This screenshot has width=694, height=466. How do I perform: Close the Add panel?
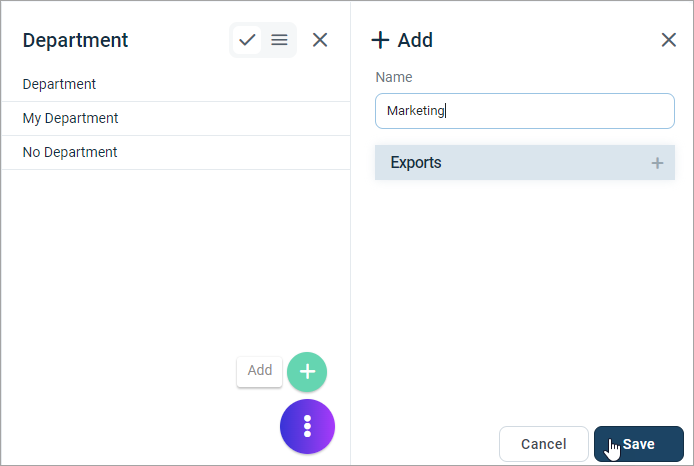click(x=669, y=40)
